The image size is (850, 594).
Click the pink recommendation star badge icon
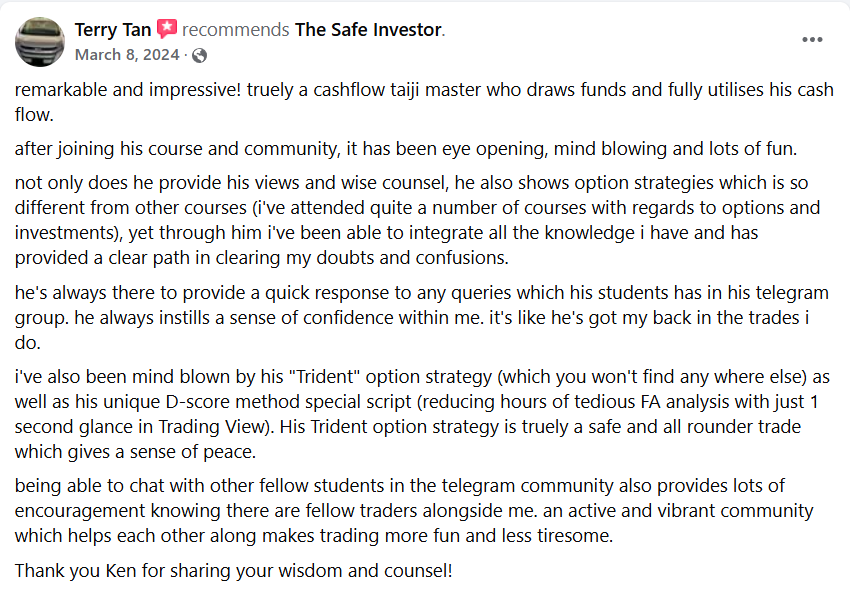pos(167,29)
